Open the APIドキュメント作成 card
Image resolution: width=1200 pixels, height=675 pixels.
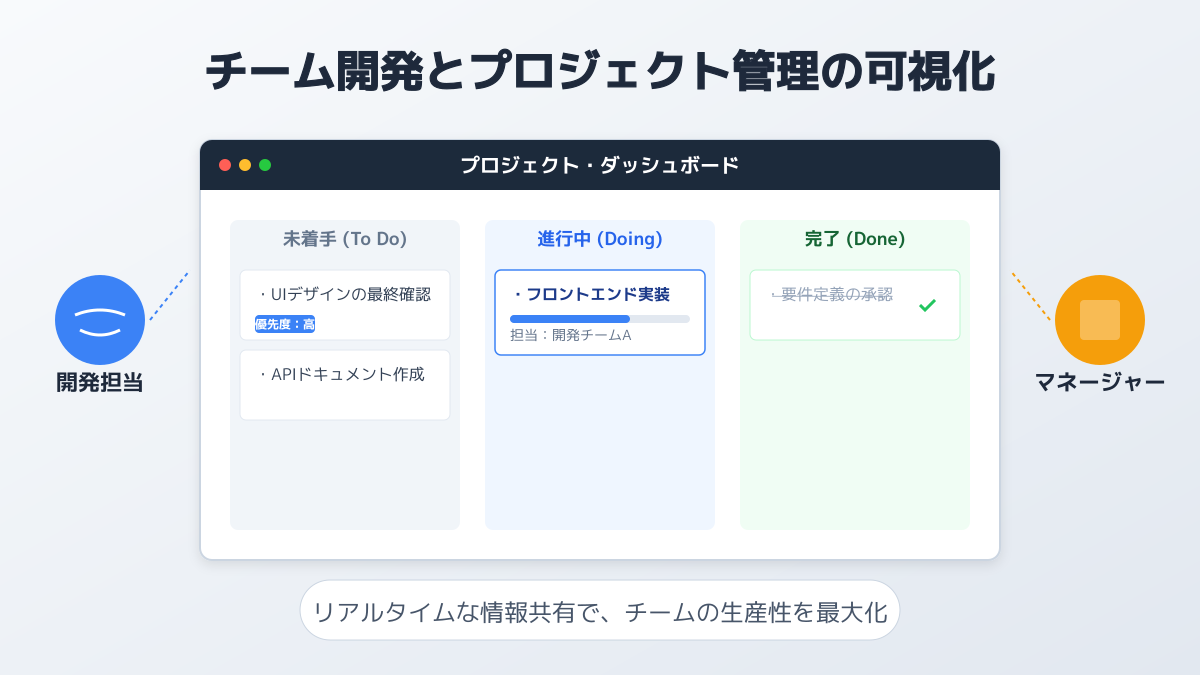[345, 385]
